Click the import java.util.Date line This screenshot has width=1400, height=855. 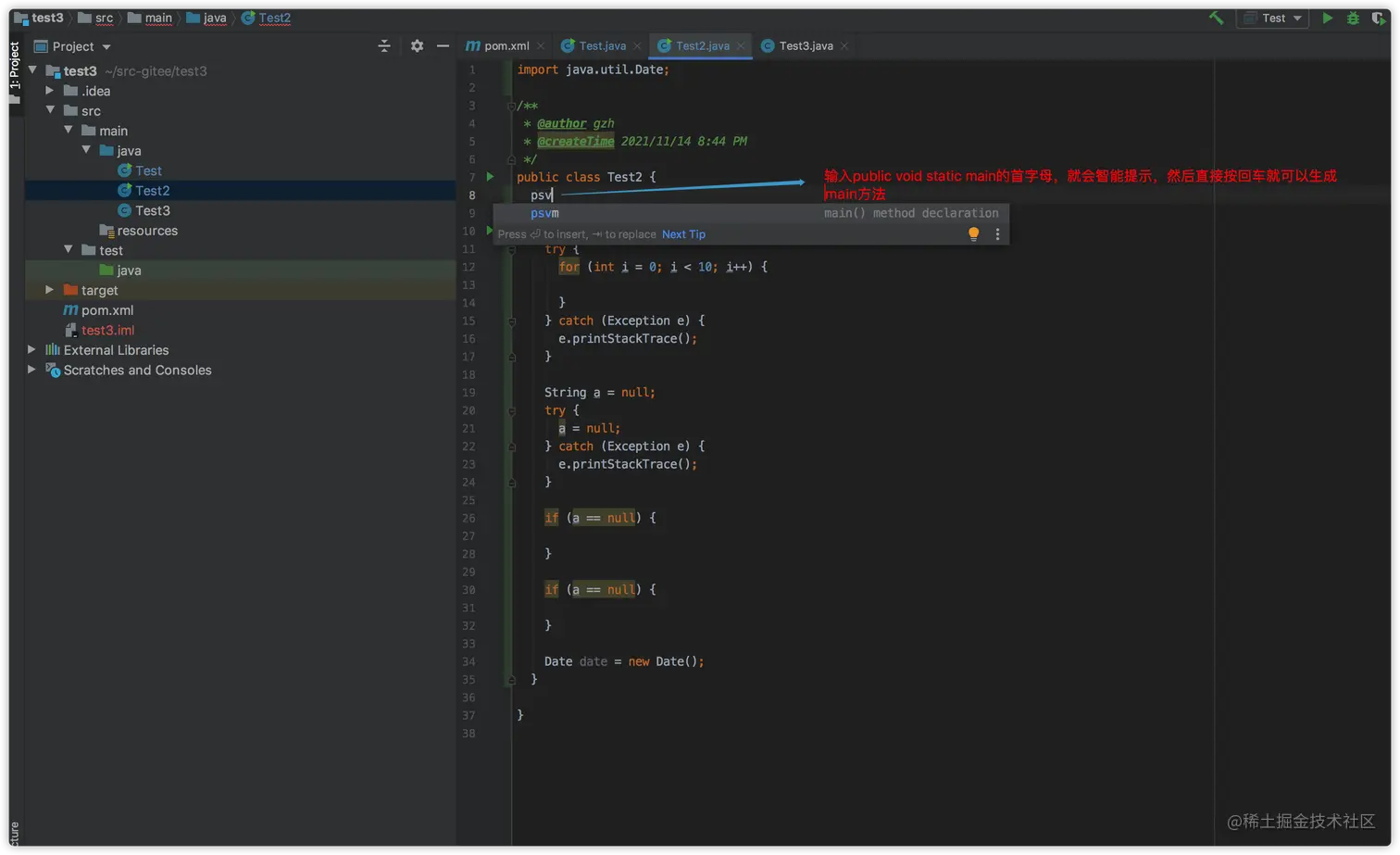593,69
